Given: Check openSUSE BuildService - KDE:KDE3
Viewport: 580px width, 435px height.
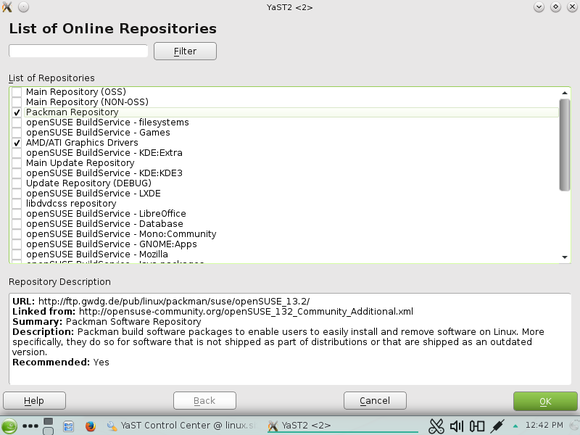Looking at the screenshot, I should click(17, 173).
